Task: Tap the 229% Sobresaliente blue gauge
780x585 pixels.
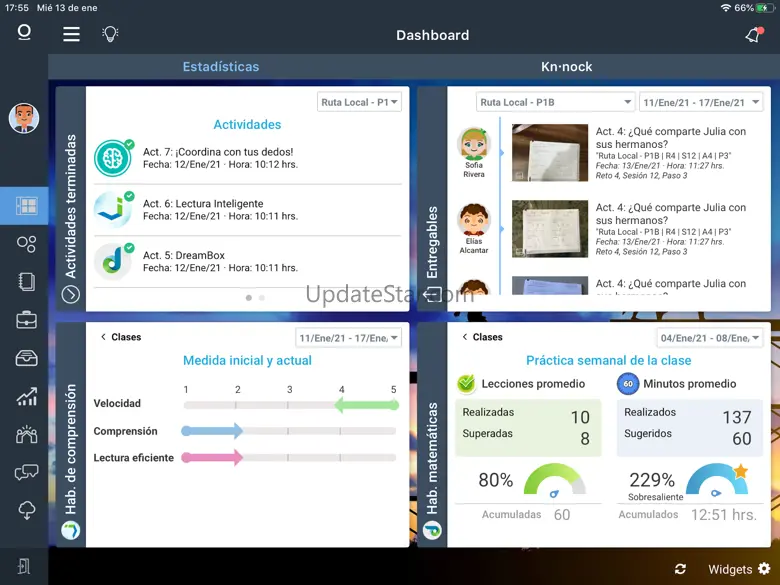Action: (717, 479)
